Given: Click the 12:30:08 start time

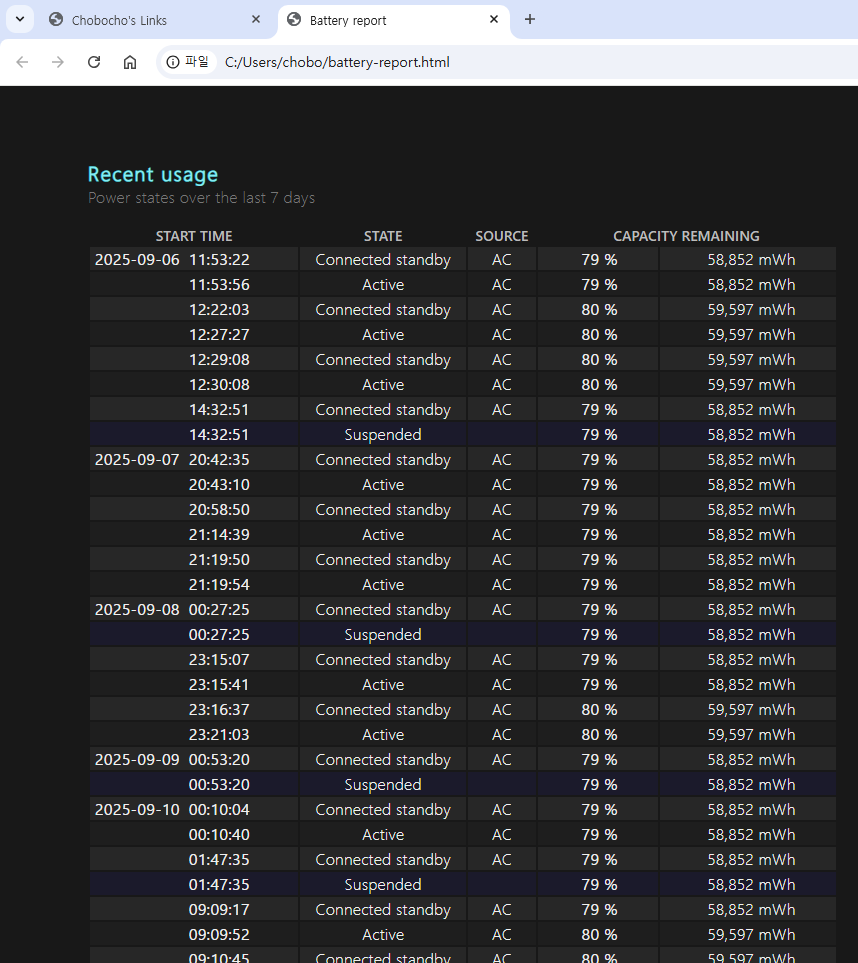Looking at the screenshot, I should click(219, 385).
